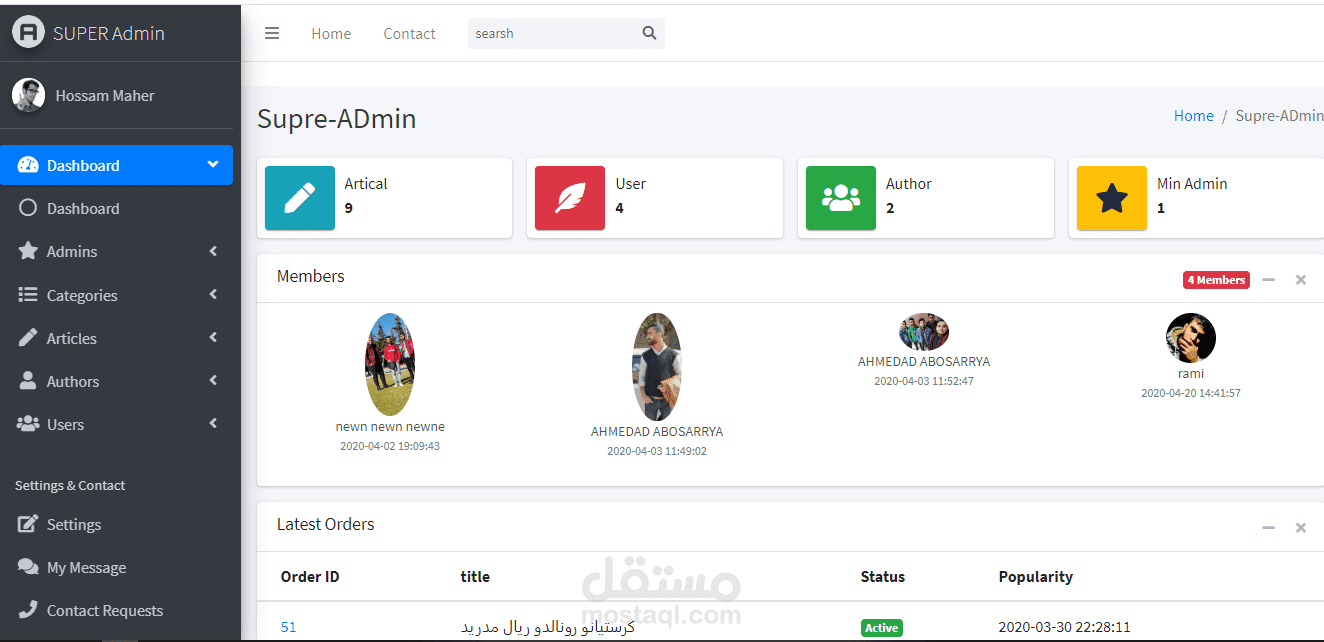Viewport: 1324px width, 642px height.
Task: Open My Message sidebar item
Action: coord(117,567)
